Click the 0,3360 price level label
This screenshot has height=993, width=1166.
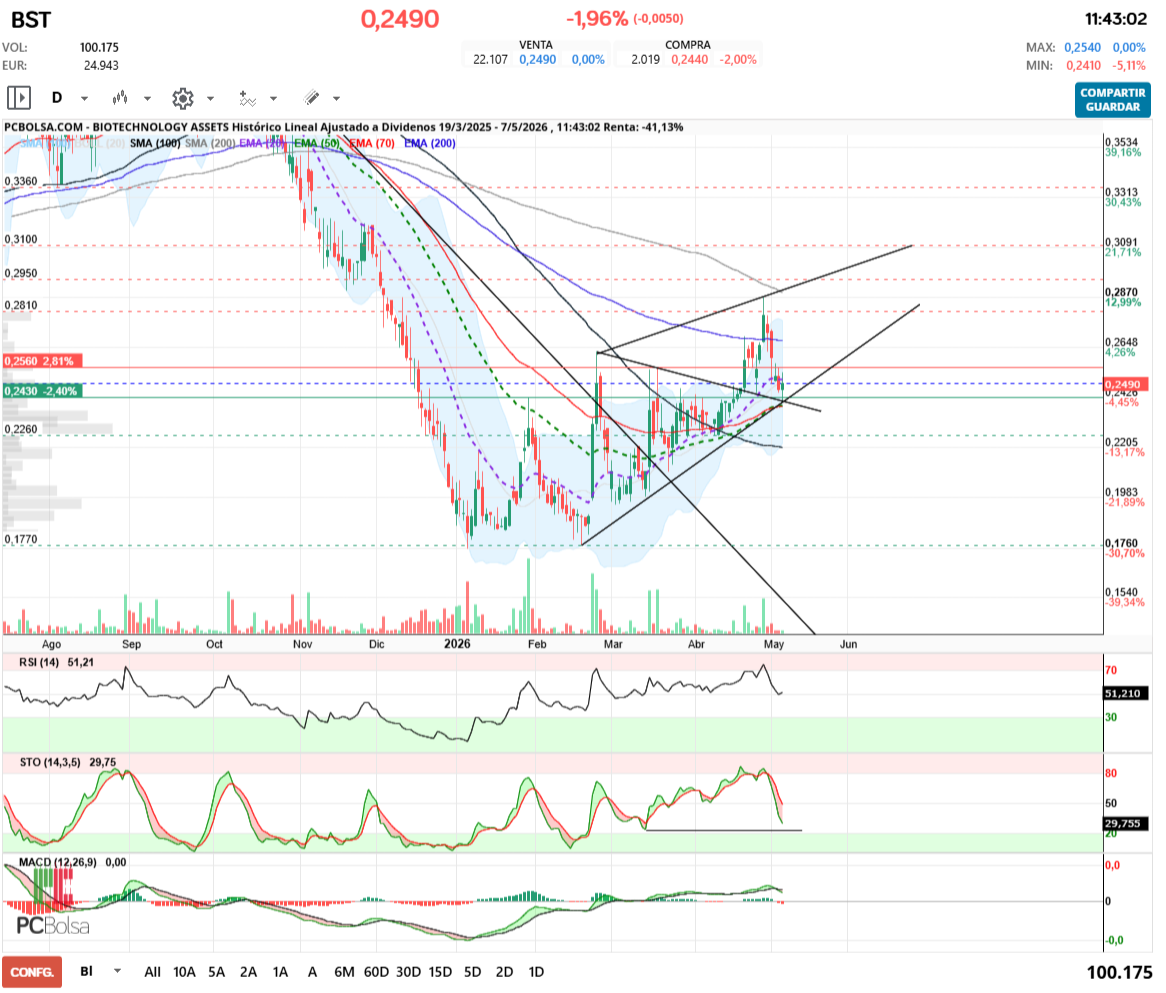pos(21,181)
